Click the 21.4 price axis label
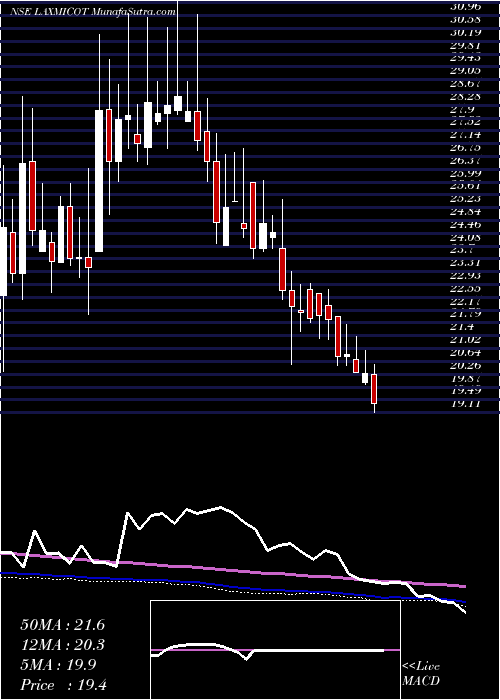 tap(462, 327)
